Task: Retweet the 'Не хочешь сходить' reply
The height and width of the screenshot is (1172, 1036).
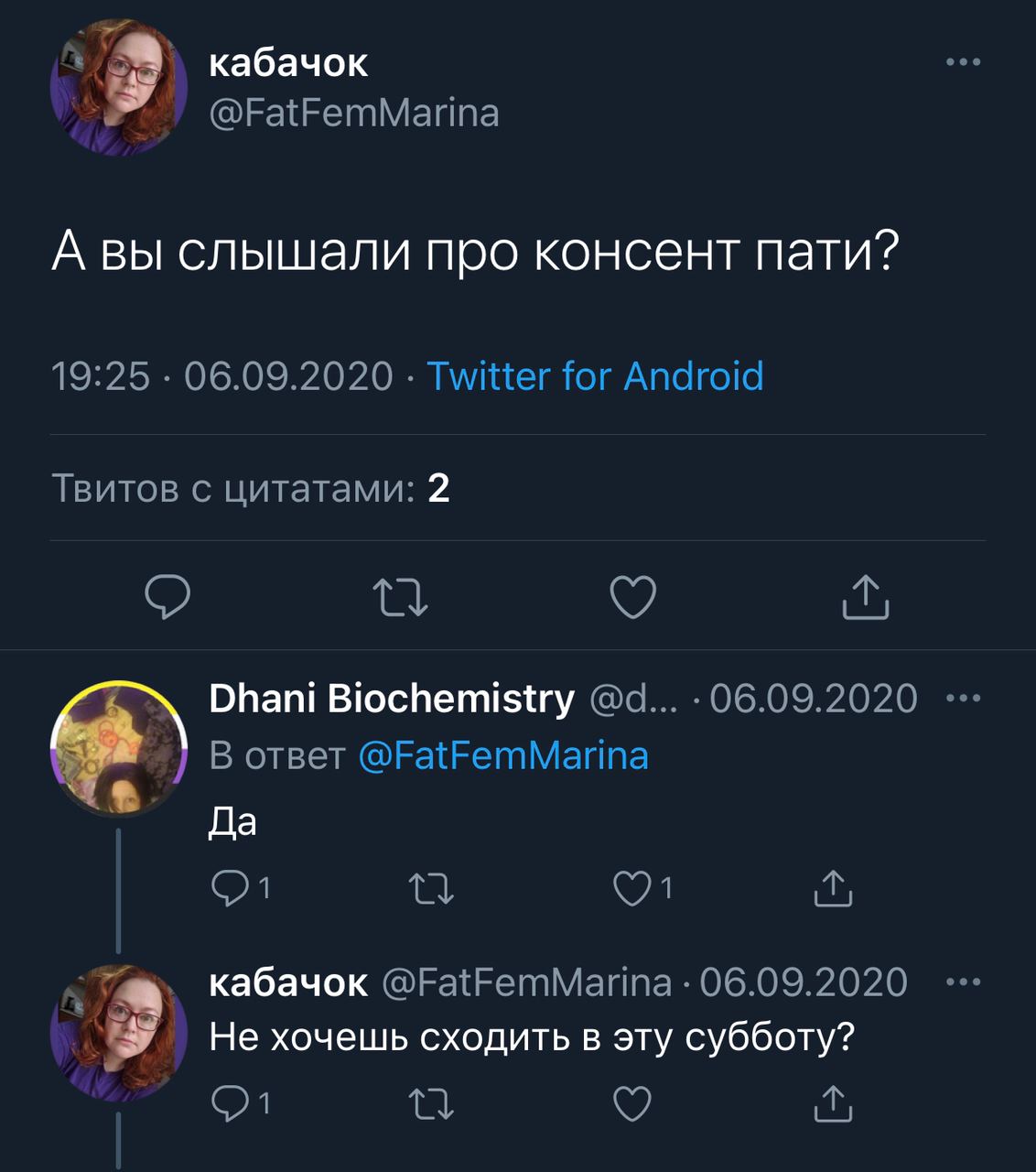Action: pyautogui.click(x=430, y=1103)
